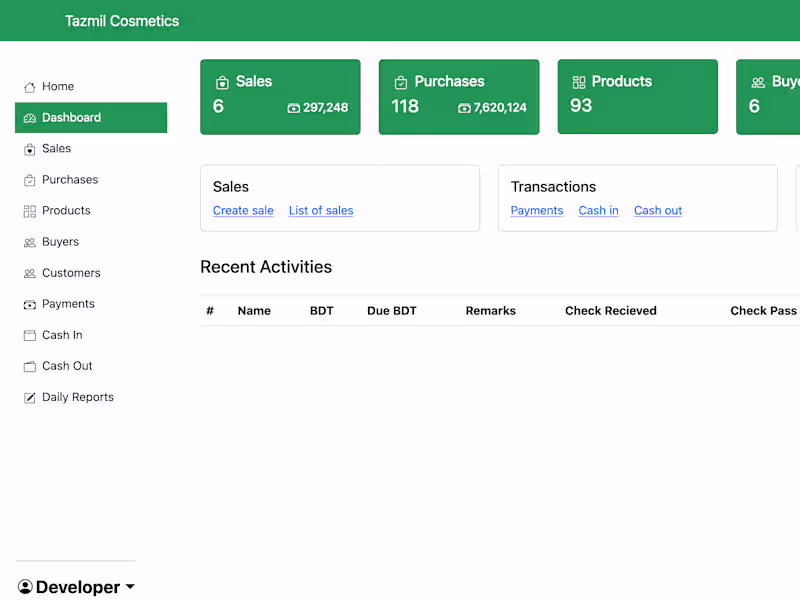Click the Cash In window icon
Image resolution: width=800 pixels, height=600 pixels.
point(30,335)
